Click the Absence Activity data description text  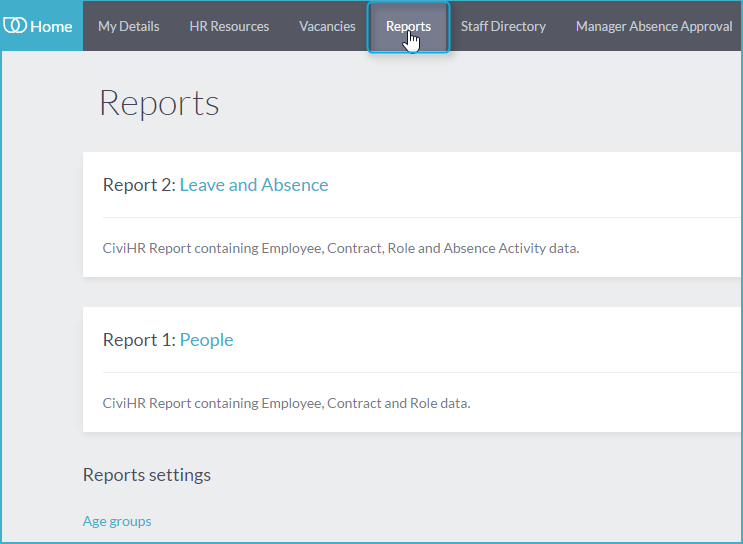tap(341, 248)
